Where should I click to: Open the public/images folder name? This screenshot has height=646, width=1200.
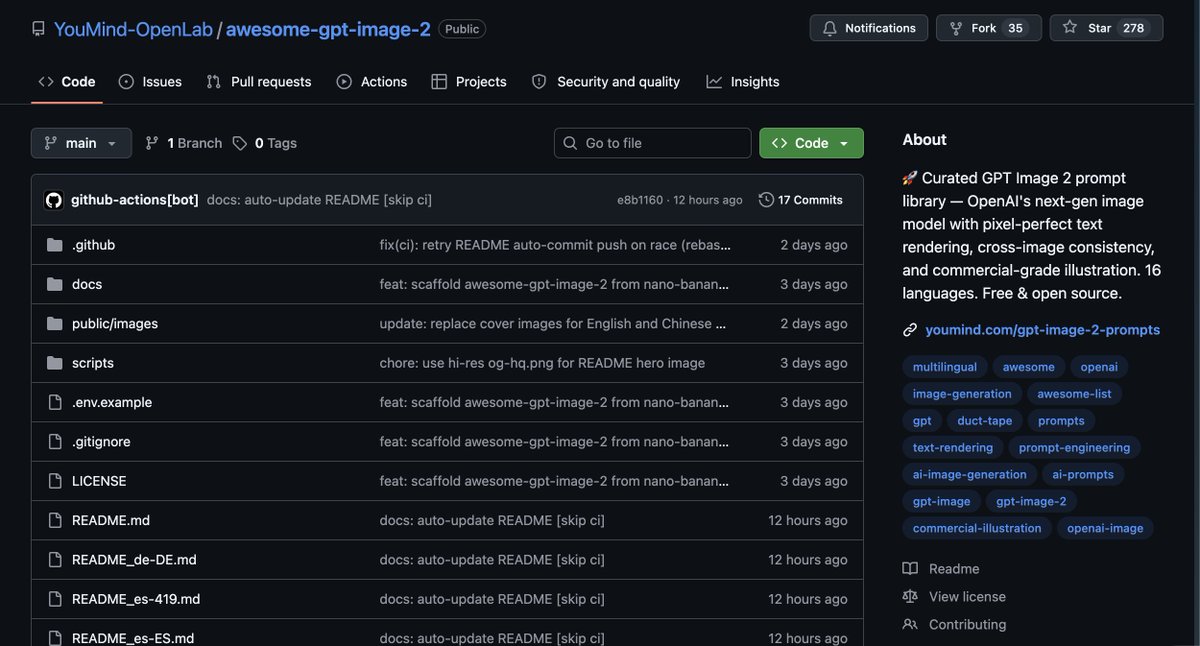click(115, 324)
